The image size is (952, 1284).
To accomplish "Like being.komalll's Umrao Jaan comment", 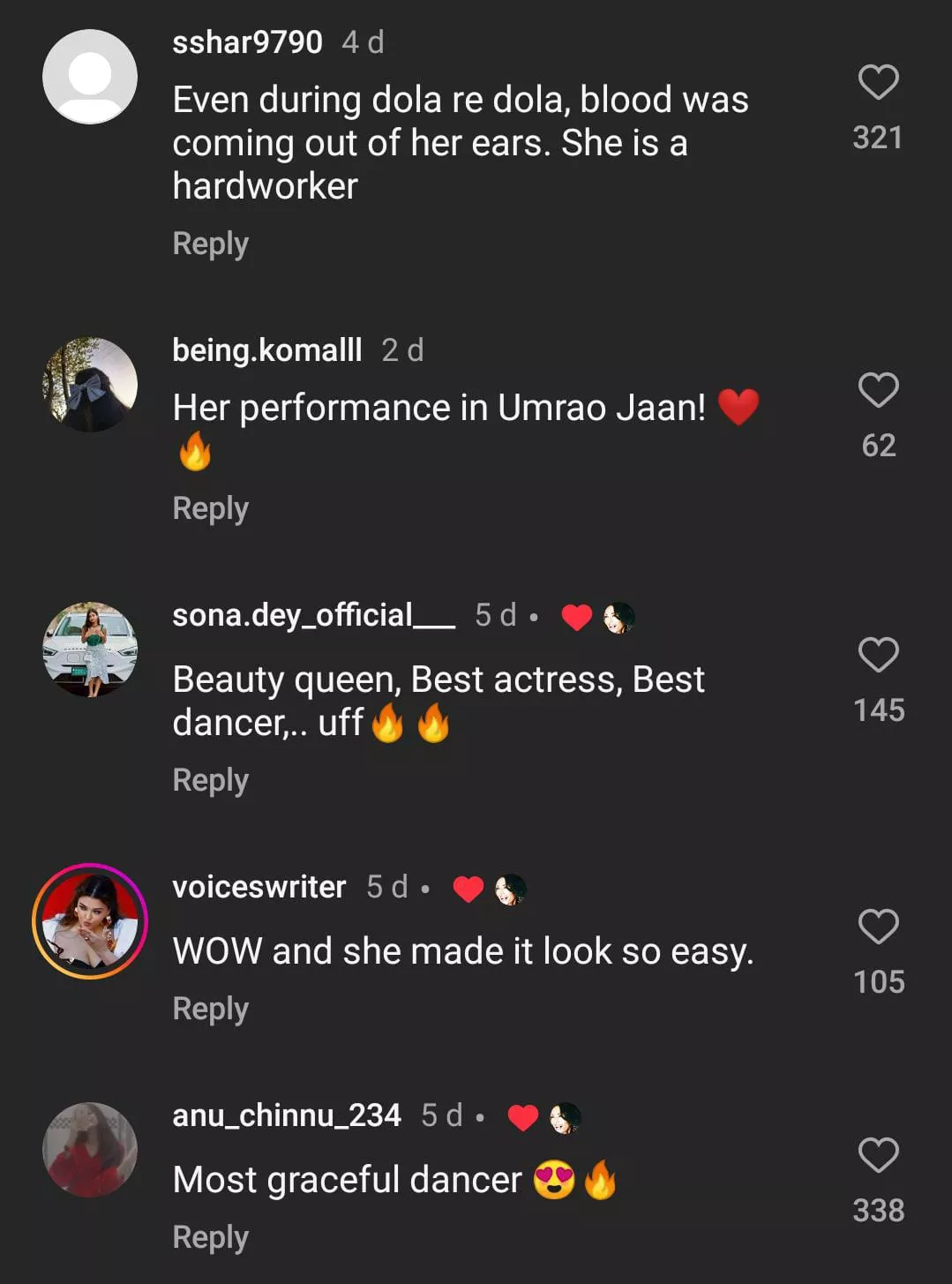I will click(878, 390).
